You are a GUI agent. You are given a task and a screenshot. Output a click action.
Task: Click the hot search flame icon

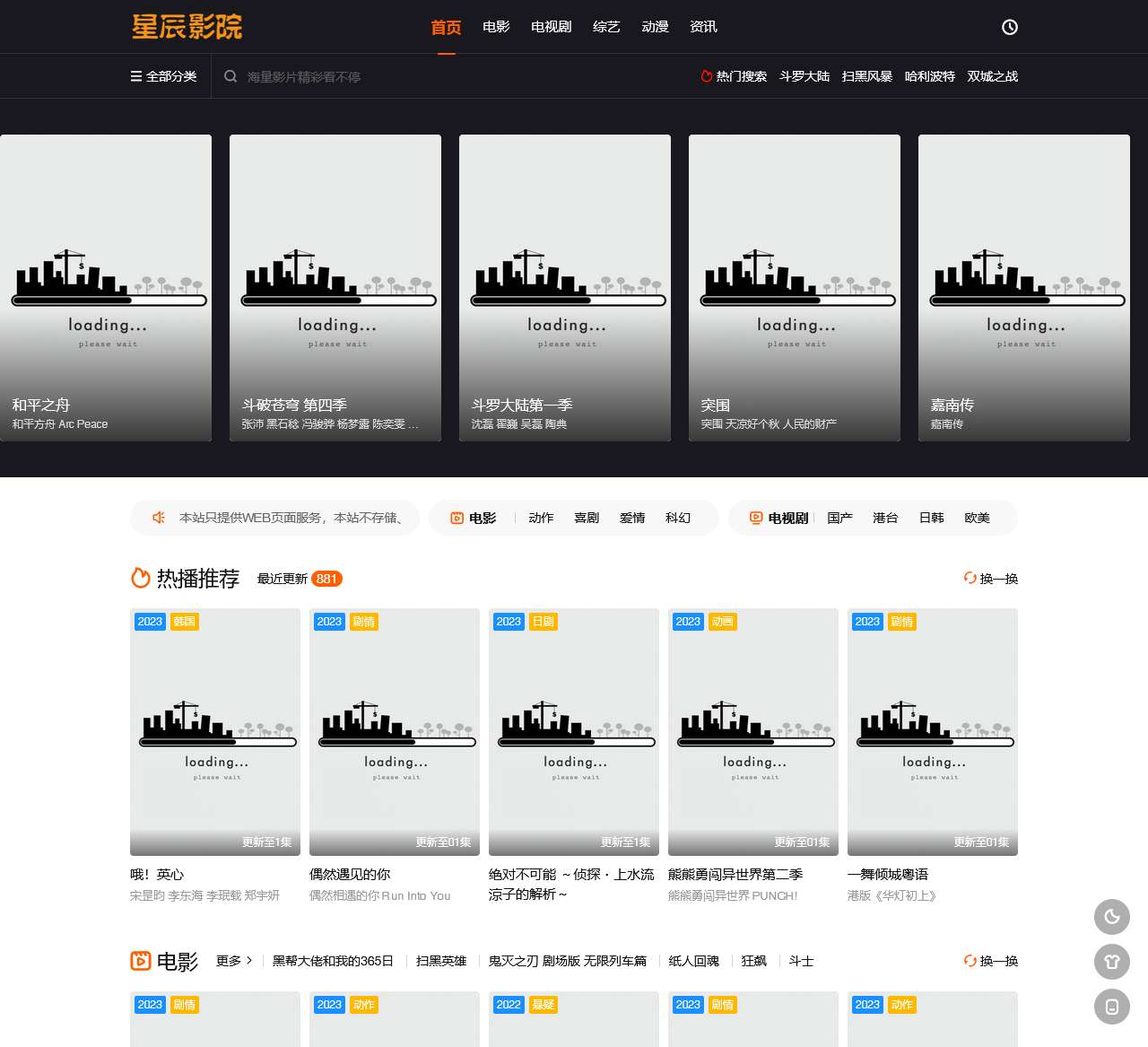[x=706, y=76]
